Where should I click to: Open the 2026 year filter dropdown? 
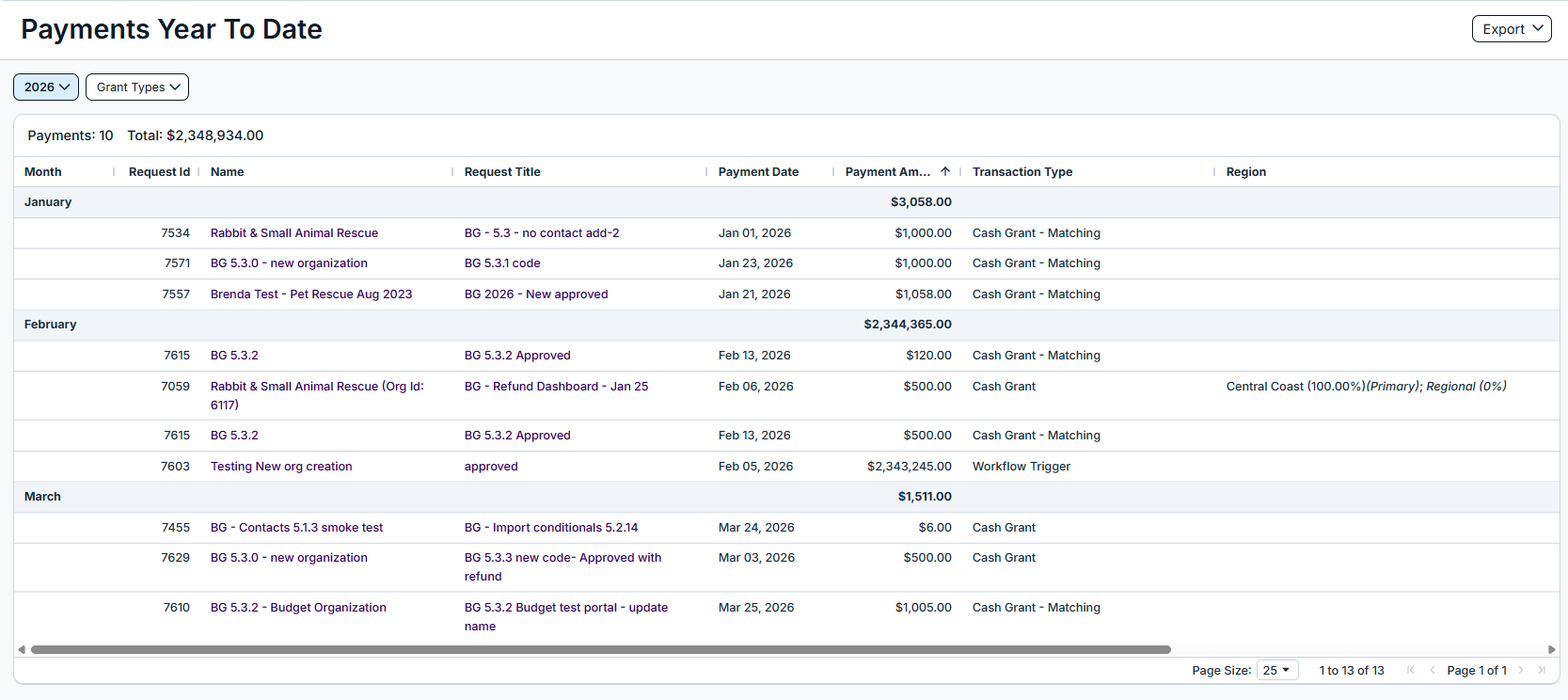pyautogui.click(x=46, y=87)
